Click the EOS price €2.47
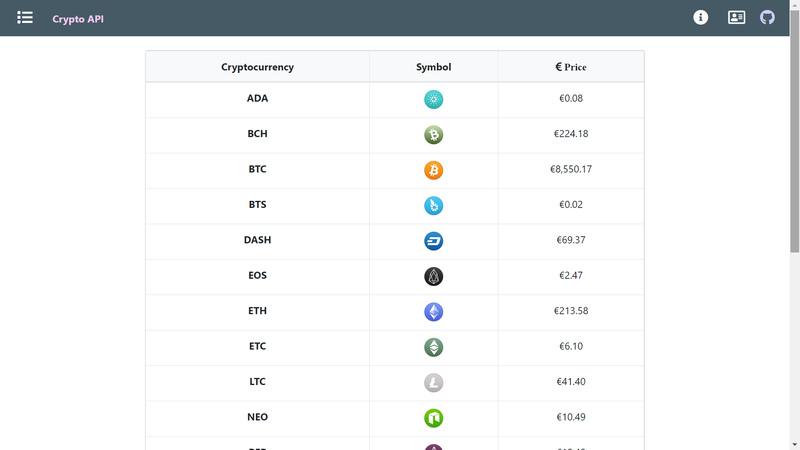 pyautogui.click(x=571, y=276)
